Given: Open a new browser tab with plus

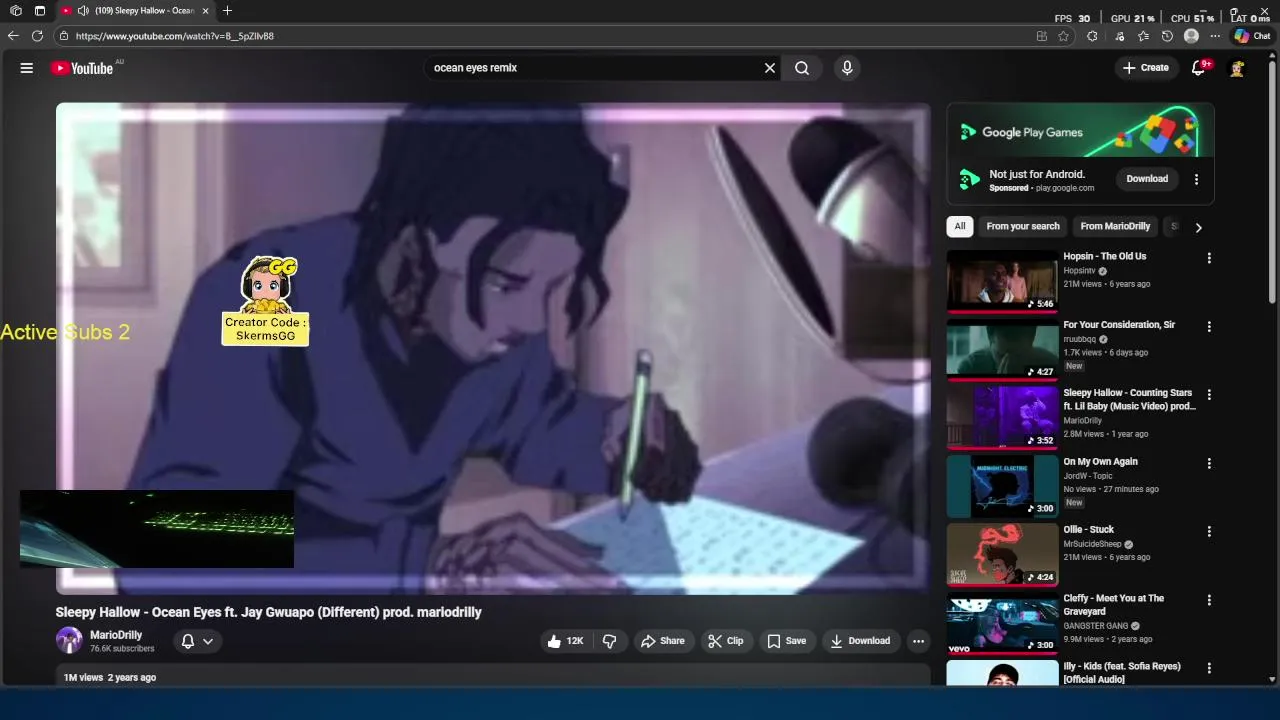Looking at the screenshot, I should (227, 11).
